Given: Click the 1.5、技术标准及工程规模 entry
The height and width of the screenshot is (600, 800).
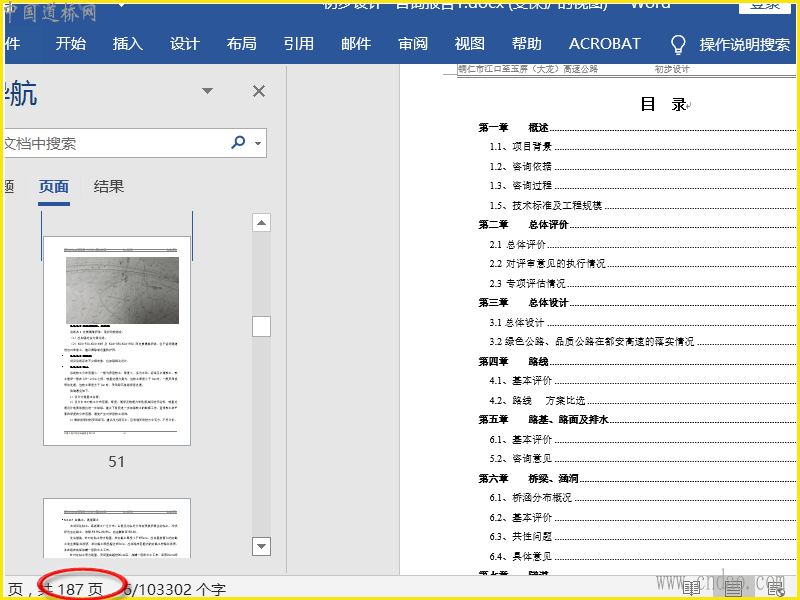Looking at the screenshot, I should (x=642, y=206).
